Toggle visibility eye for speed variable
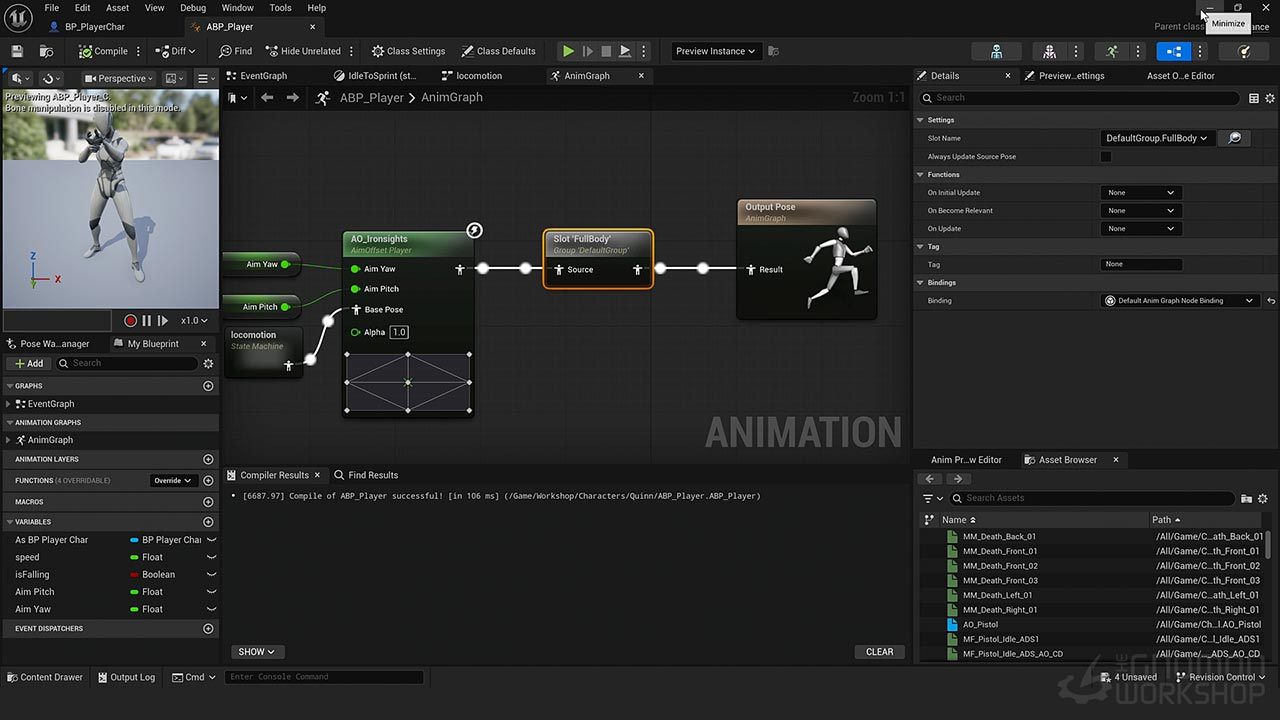The width and height of the screenshot is (1280, 720). click(x=211, y=557)
